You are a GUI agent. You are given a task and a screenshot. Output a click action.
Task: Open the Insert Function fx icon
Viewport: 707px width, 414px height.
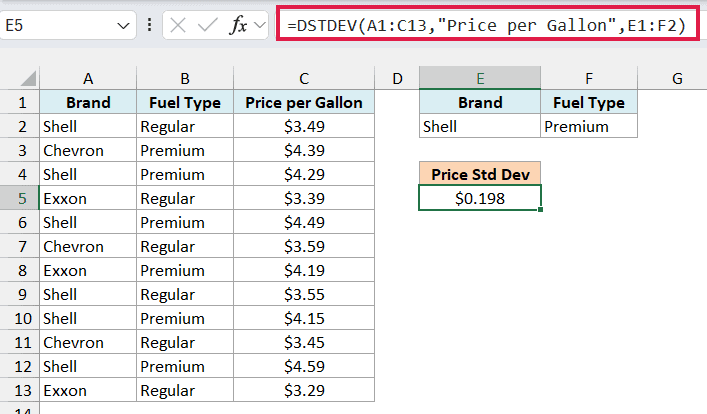point(238,26)
